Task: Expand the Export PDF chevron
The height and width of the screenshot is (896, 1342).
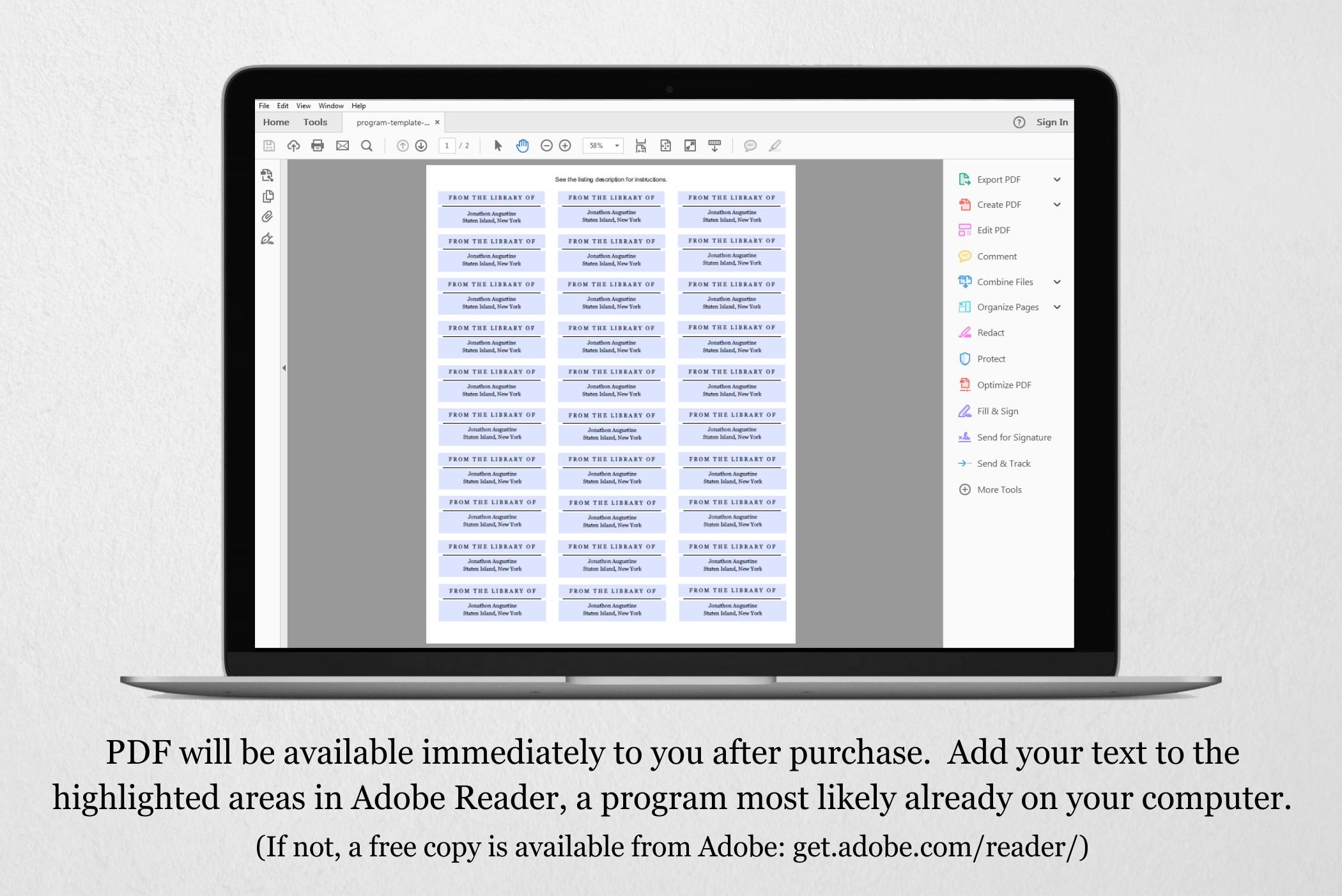Action: [x=1057, y=180]
